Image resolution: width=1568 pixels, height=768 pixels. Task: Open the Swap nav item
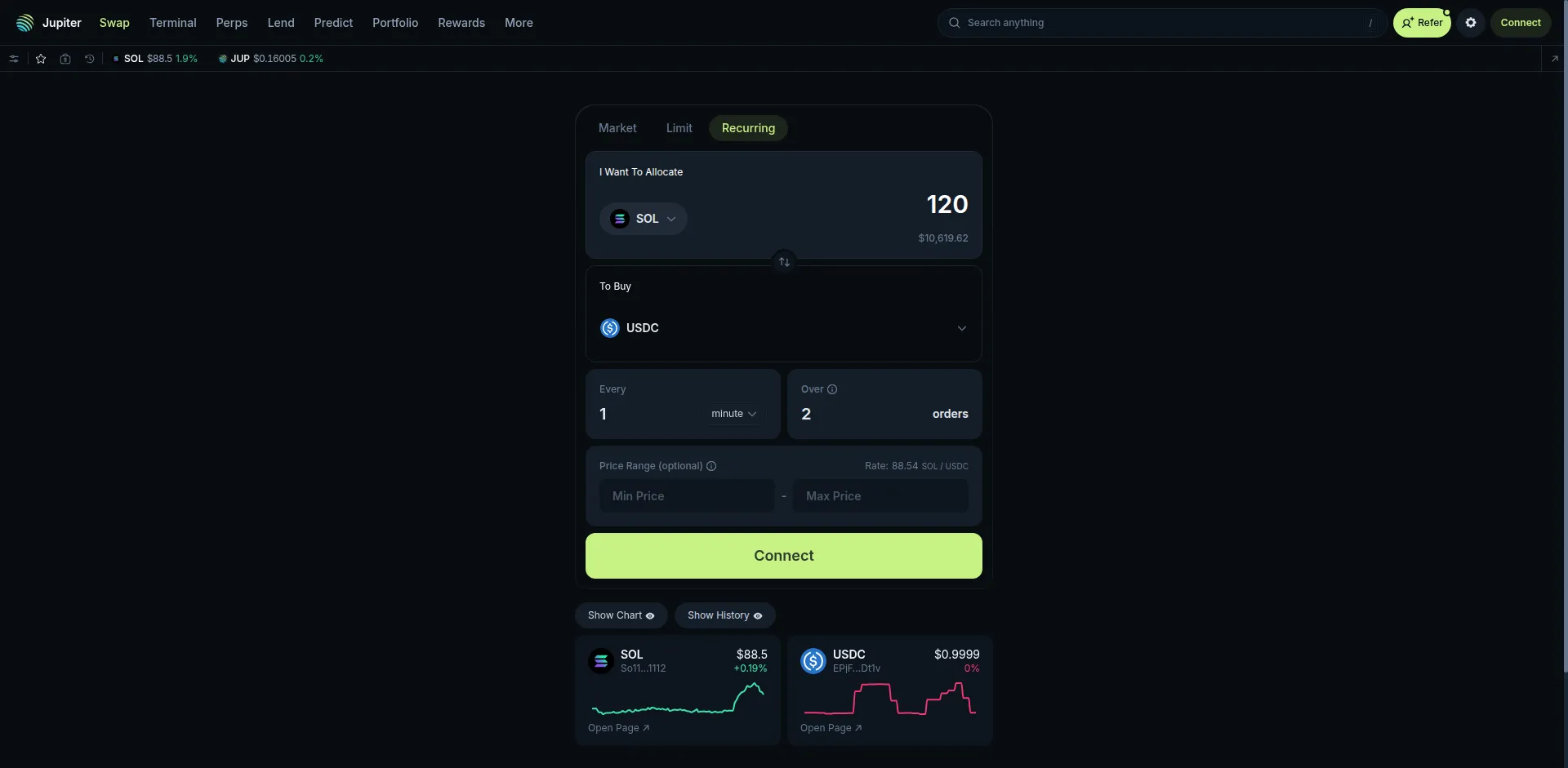coord(114,23)
